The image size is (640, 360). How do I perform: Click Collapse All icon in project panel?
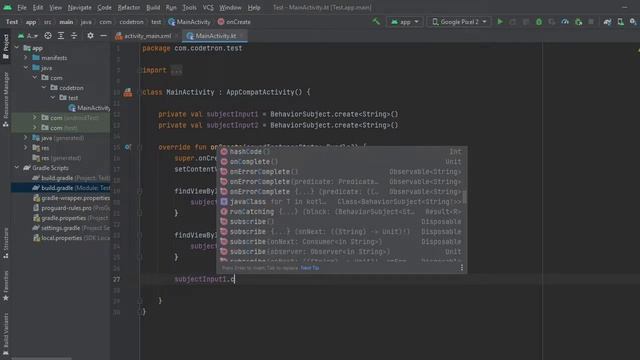(x=74, y=36)
